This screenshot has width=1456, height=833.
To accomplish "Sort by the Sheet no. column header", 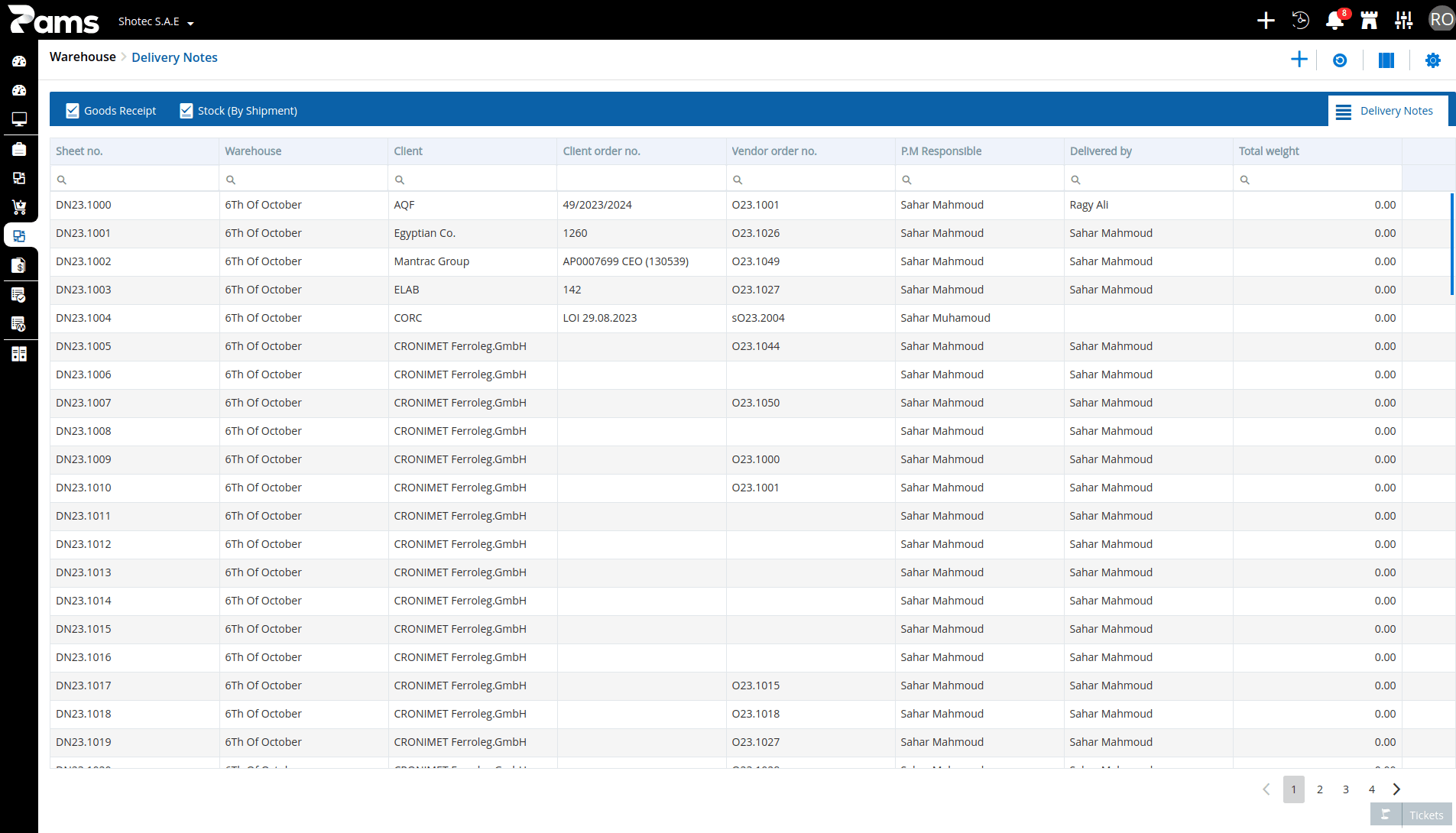I will click(x=135, y=151).
